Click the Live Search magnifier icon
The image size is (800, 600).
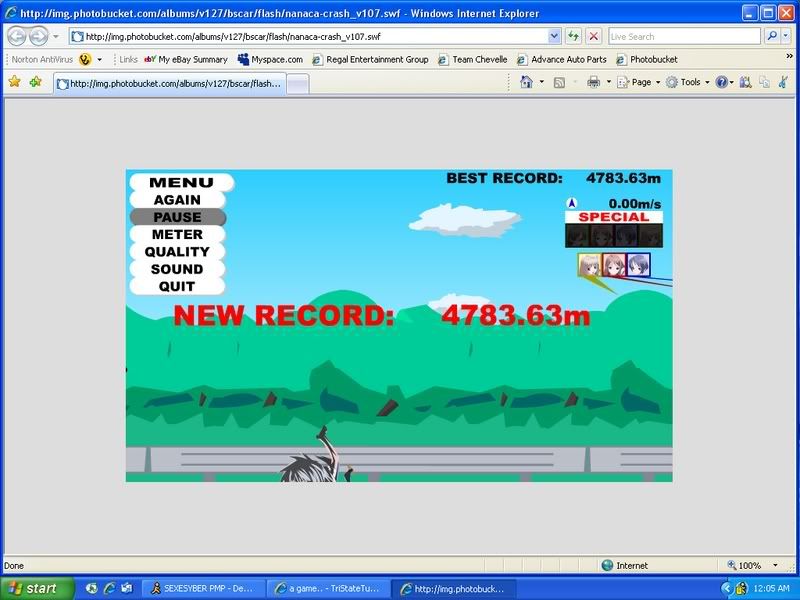pos(773,36)
